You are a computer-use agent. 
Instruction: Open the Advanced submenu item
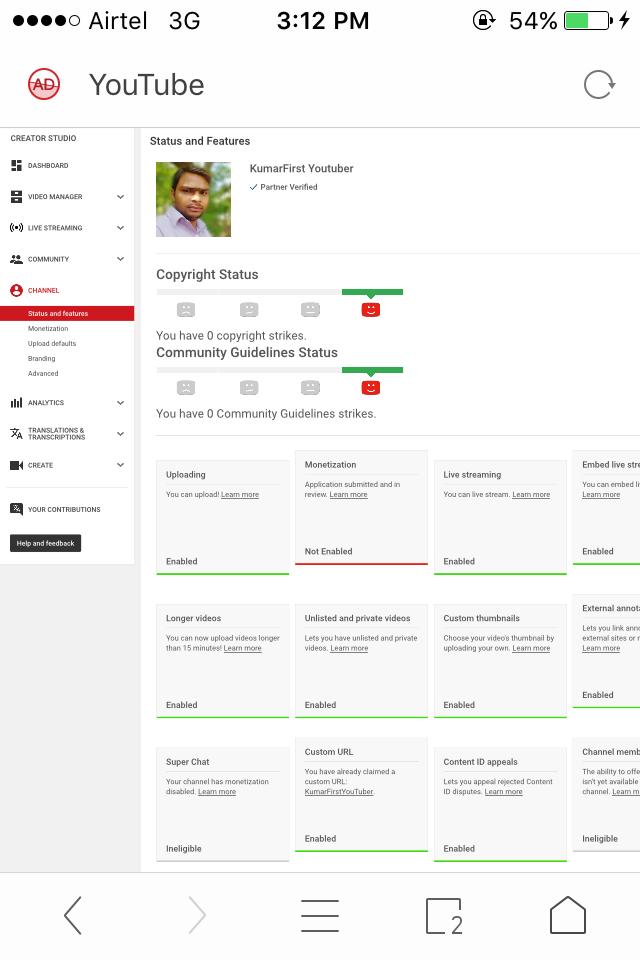click(x=43, y=373)
